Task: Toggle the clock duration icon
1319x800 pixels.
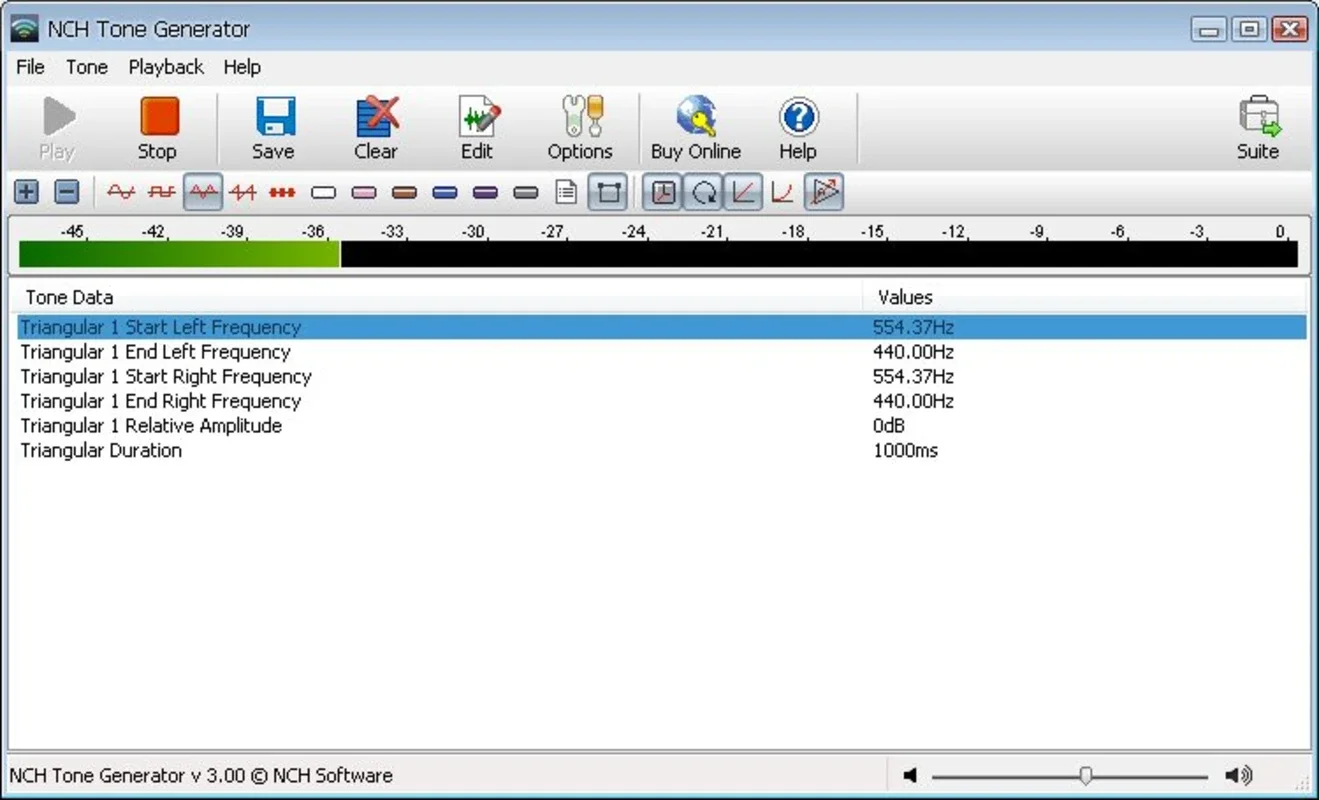Action: coord(662,192)
